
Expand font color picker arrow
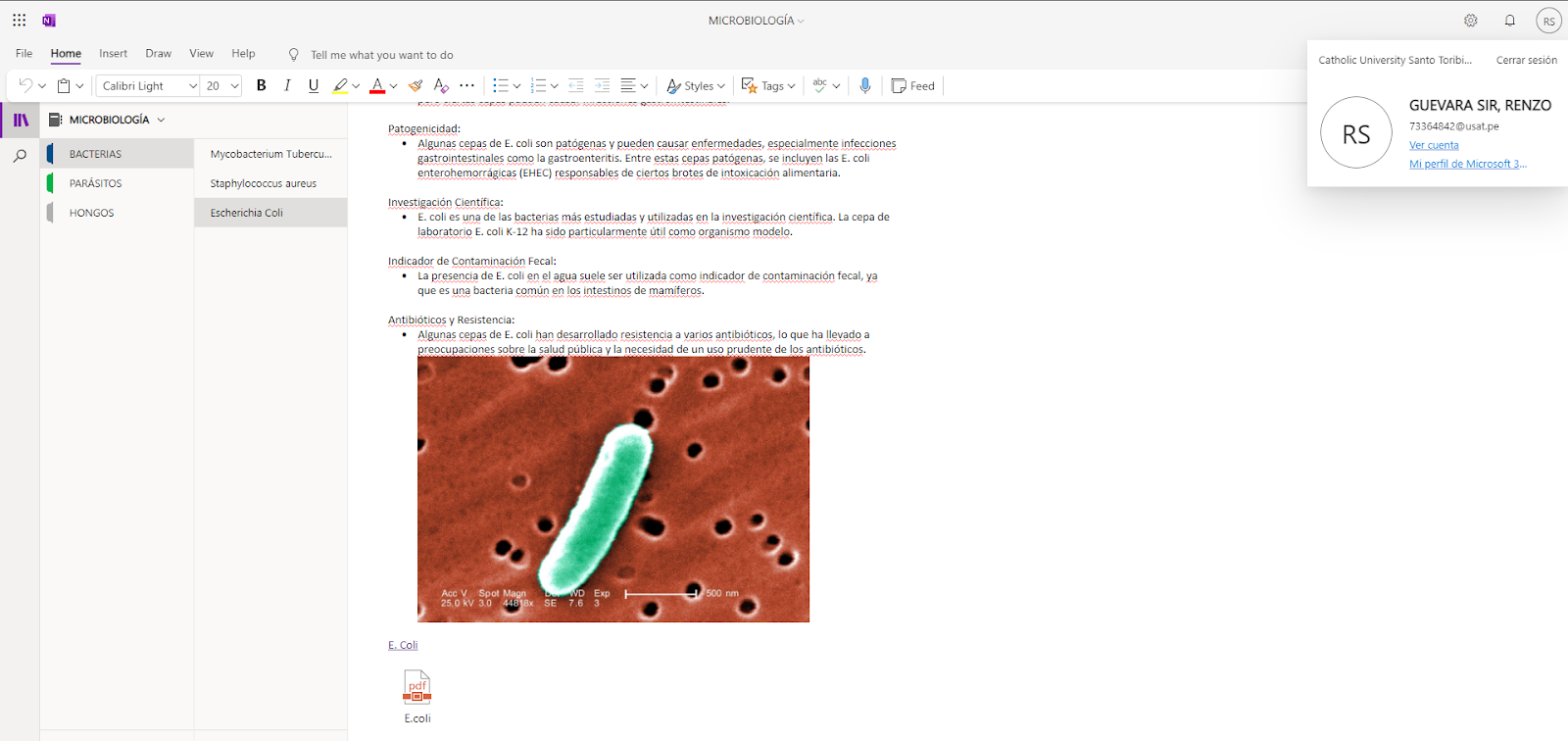[394, 86]
